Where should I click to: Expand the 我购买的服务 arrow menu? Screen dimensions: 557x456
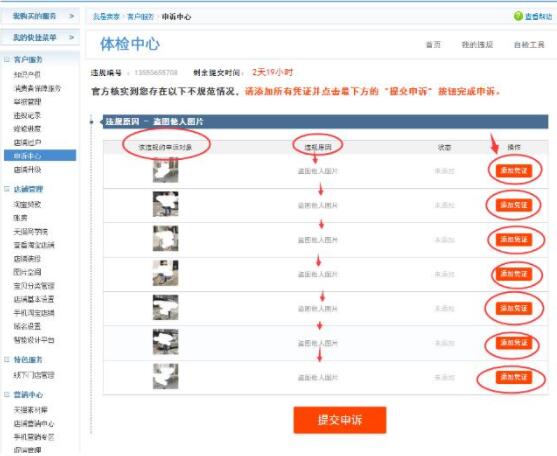click(x=71, y=16)
